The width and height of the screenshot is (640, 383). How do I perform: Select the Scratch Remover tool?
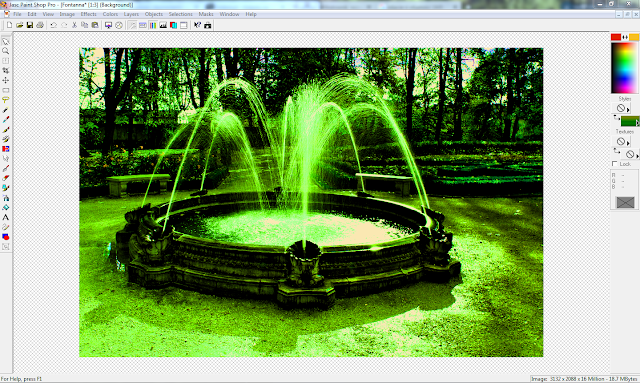6,168
